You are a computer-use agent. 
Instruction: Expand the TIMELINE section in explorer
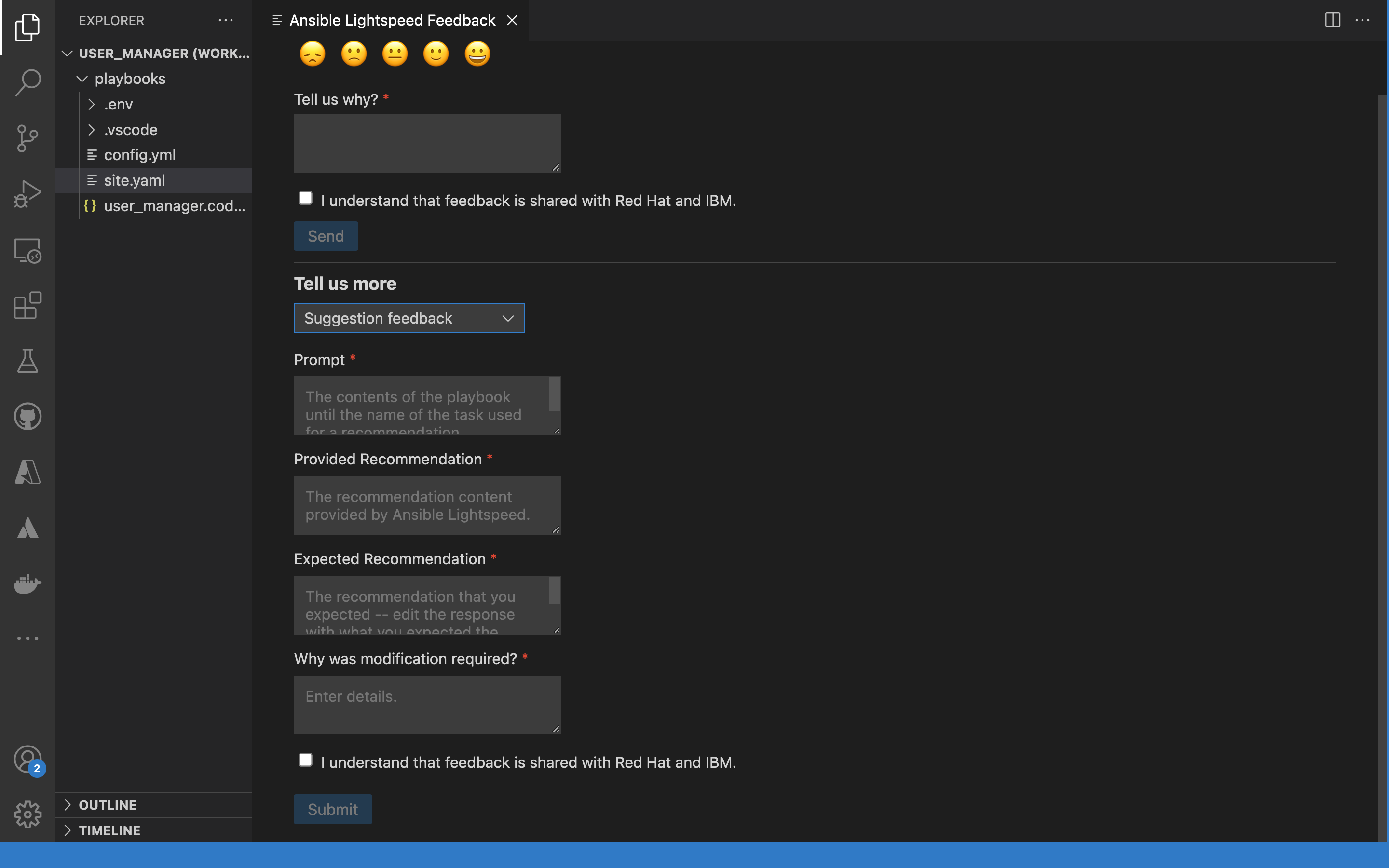coord(109,830)
